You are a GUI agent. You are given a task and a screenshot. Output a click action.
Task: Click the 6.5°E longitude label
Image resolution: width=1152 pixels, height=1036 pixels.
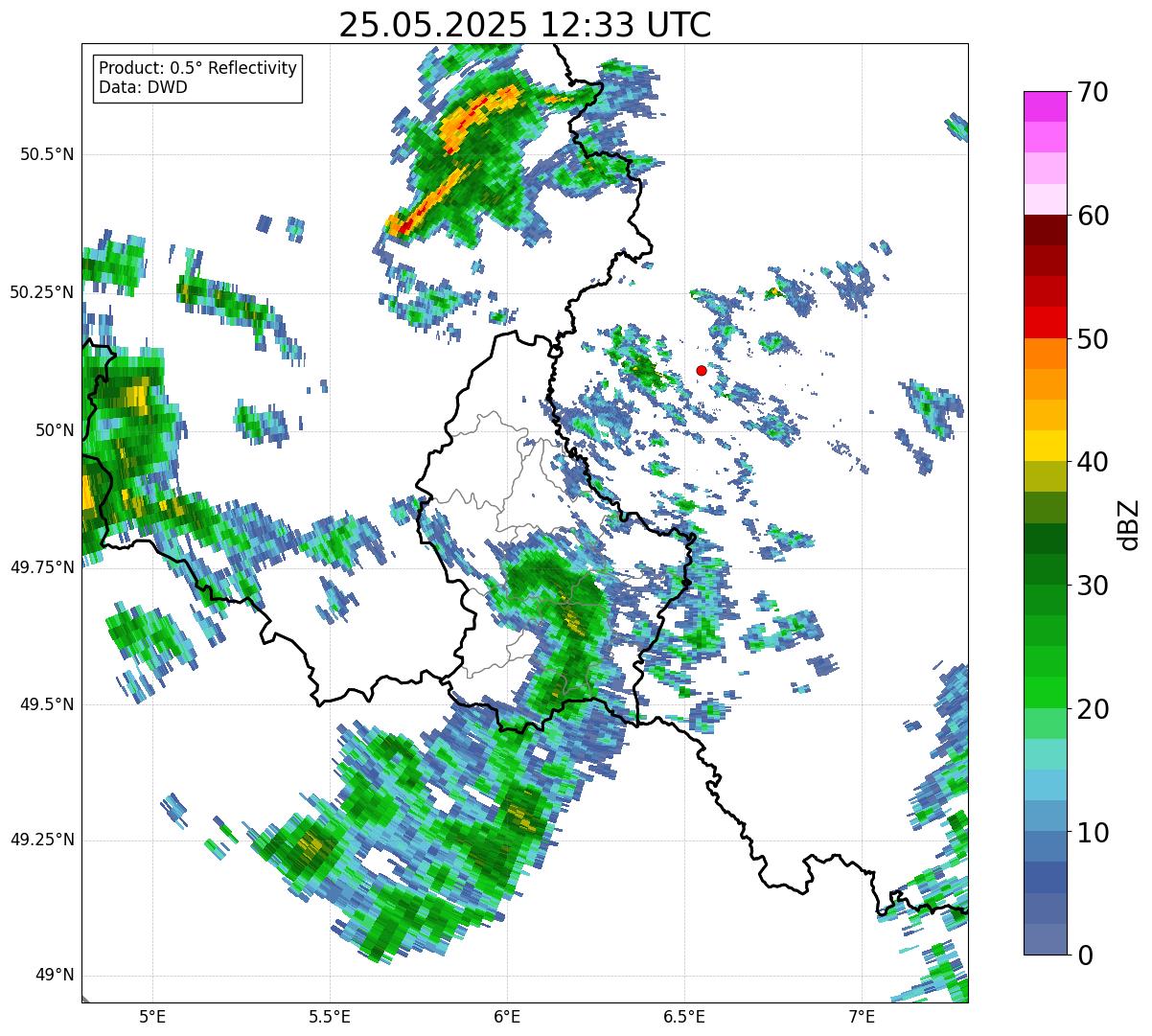[684, 1016]
